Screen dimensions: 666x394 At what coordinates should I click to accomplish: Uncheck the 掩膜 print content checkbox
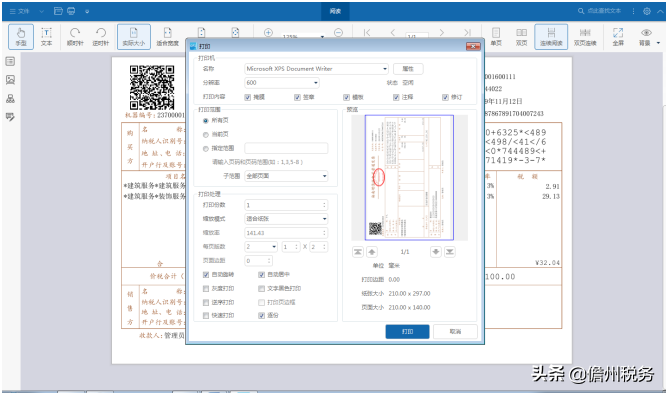248,97
